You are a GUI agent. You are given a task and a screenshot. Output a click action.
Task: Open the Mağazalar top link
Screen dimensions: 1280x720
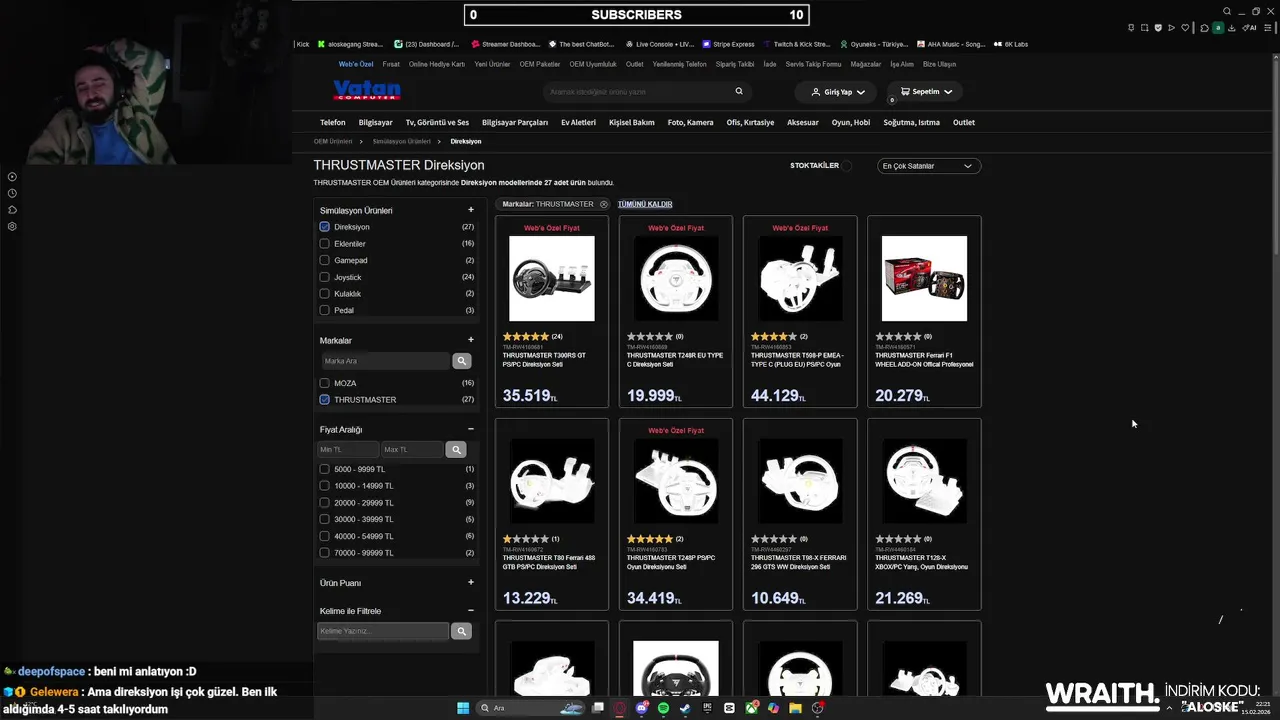(x=866, y=64)
